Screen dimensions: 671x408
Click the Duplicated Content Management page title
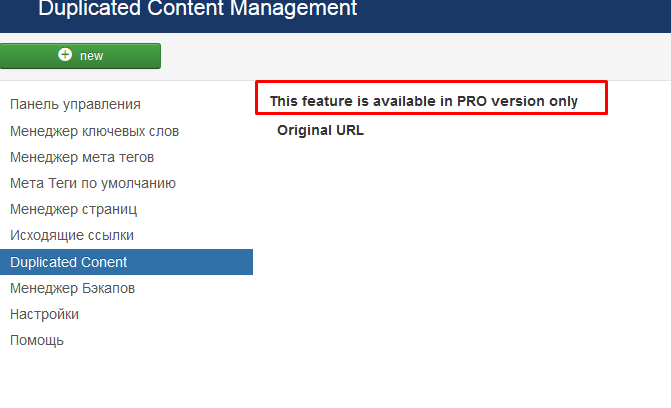click(x=198, y=9)
